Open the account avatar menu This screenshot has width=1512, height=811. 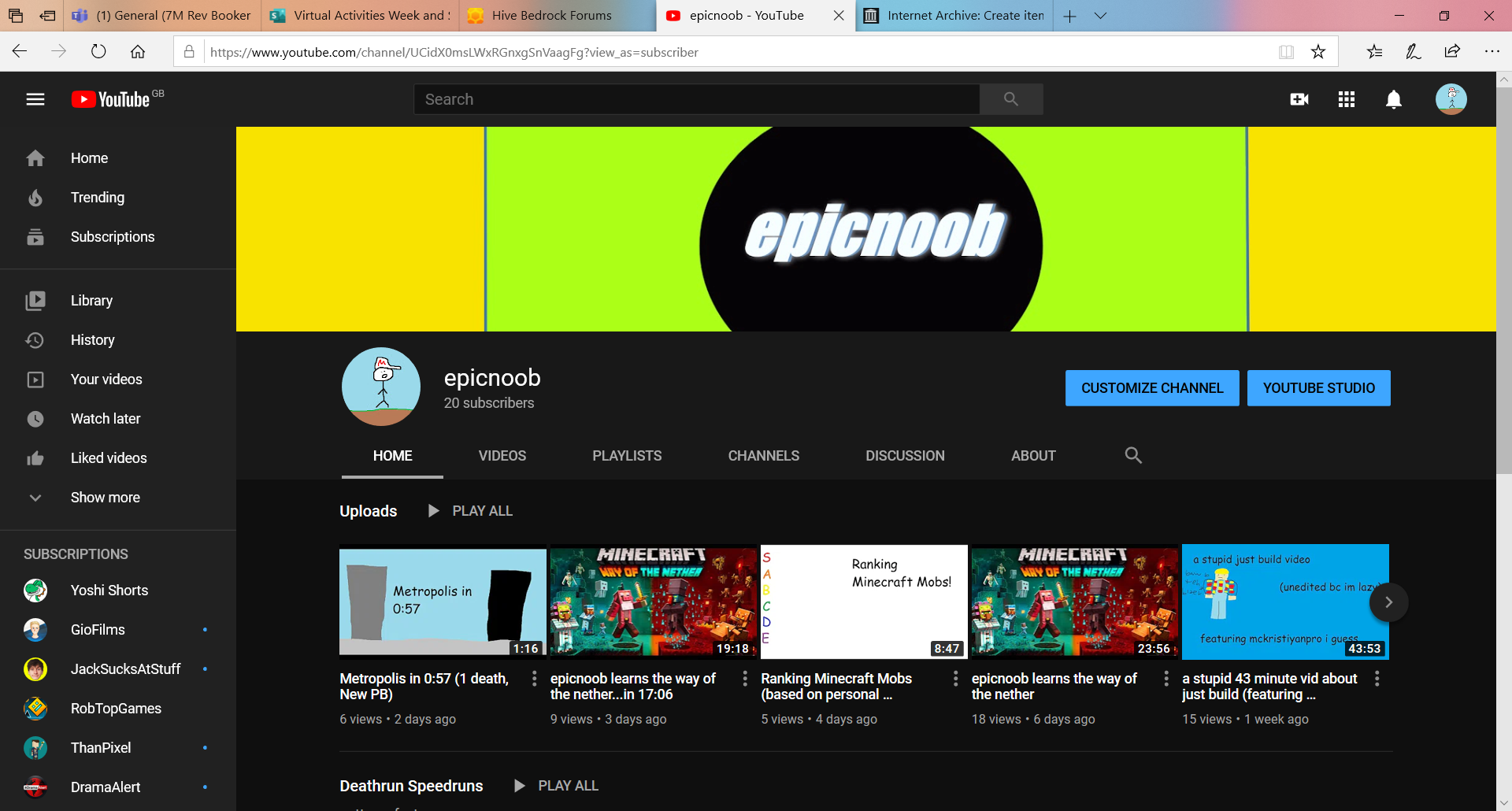[1451, 99]
